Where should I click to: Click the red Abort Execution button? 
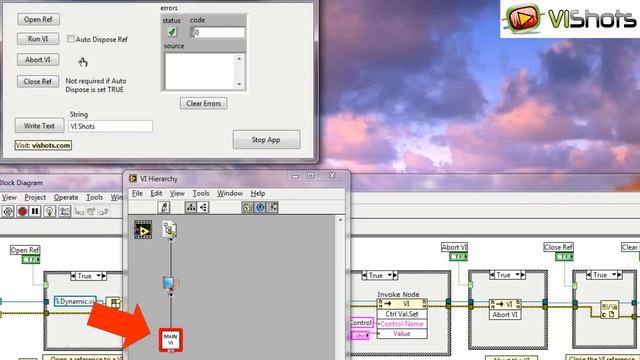[x=22, y=211]
